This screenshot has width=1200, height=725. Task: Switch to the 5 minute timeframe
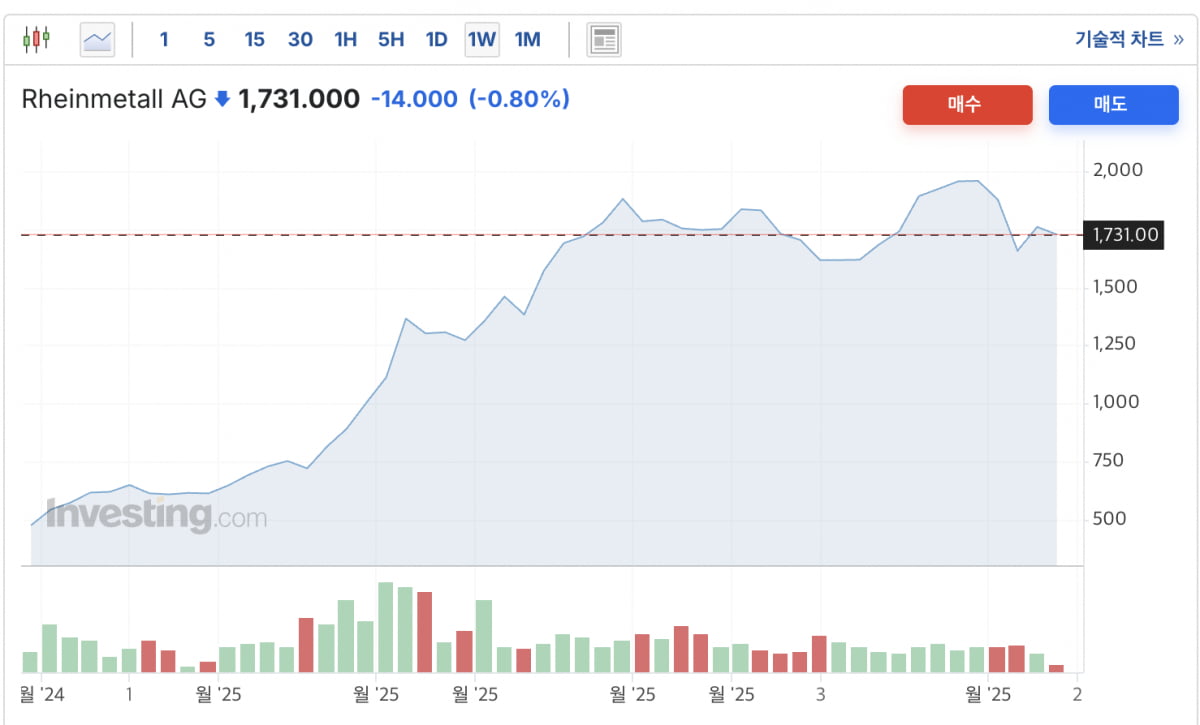coord(209,40)
